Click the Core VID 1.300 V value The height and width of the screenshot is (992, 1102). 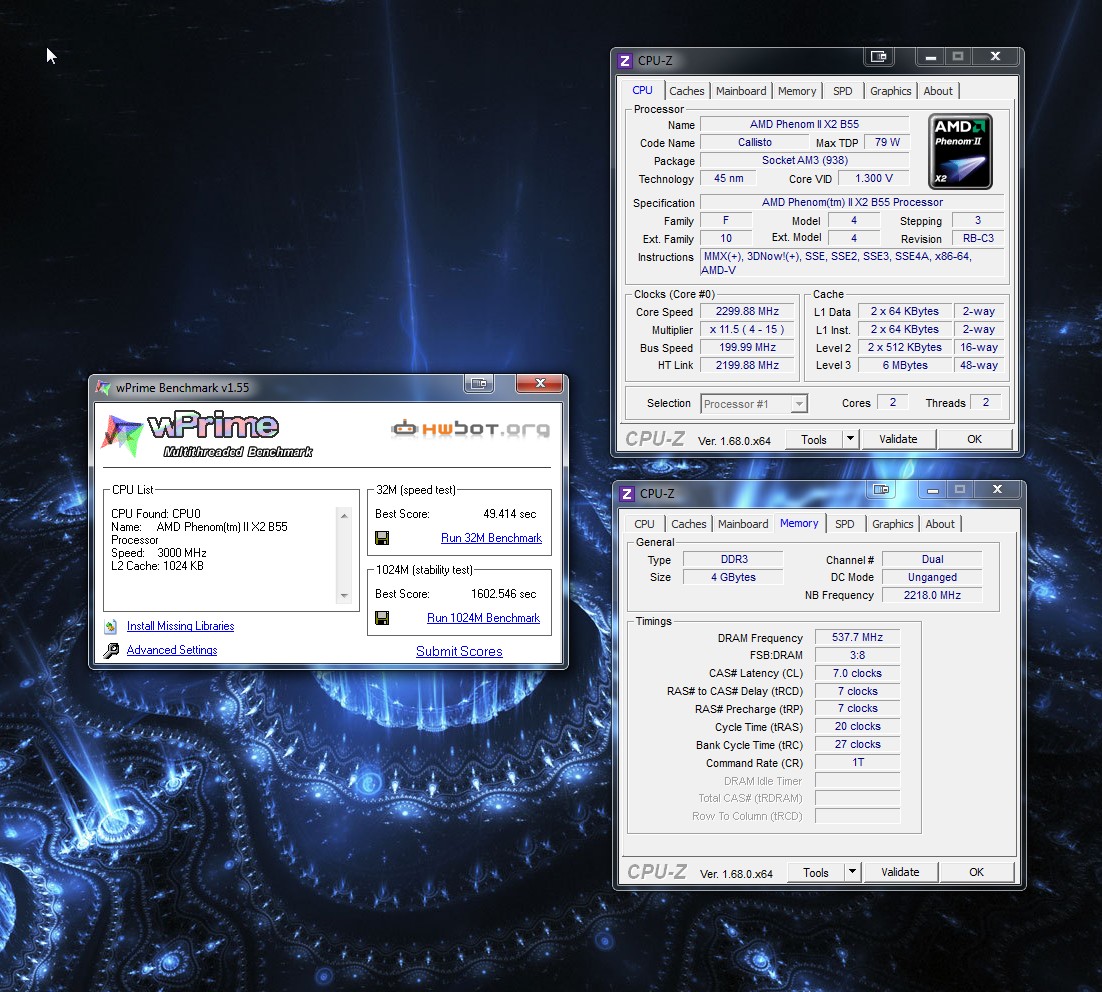[x=874, y=179]
